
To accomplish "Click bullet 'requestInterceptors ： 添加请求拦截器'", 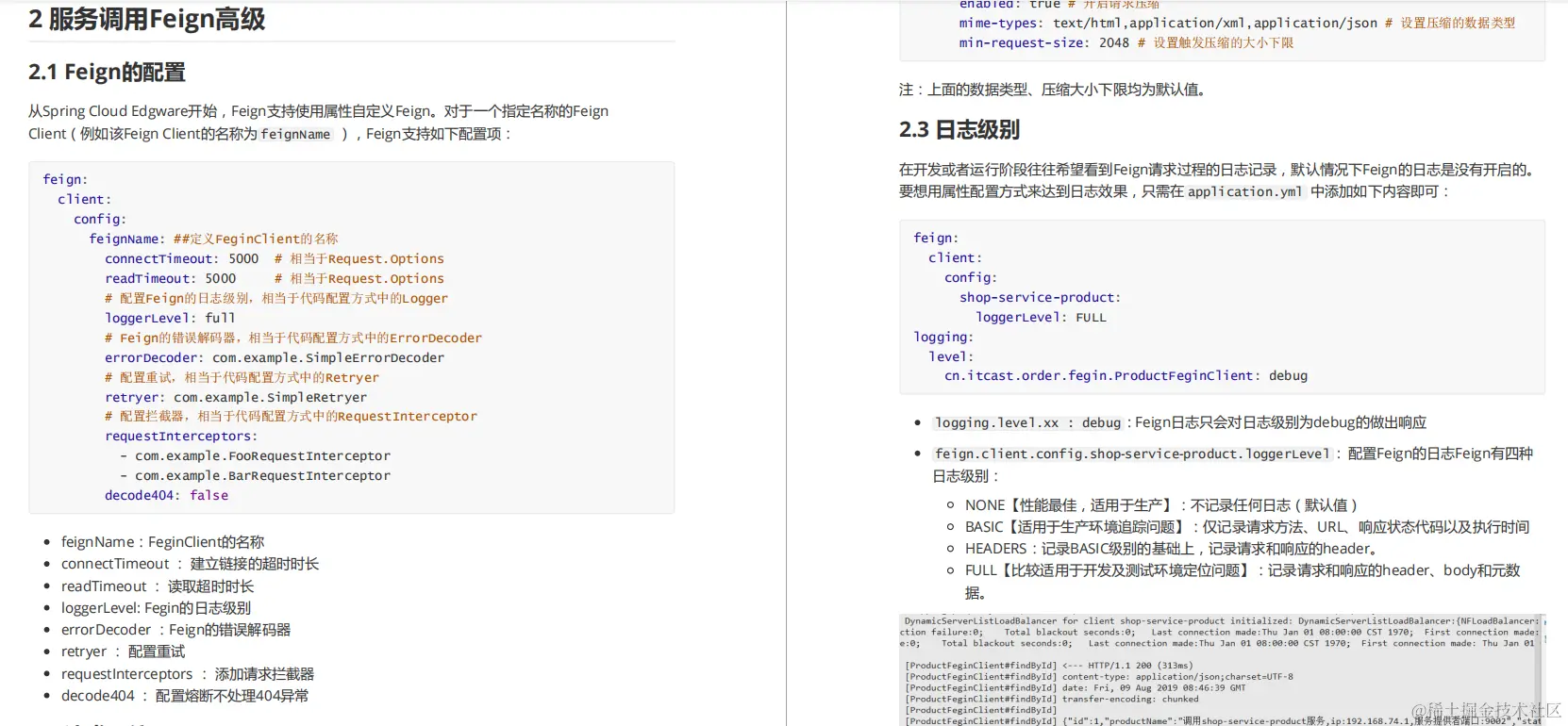I will pyautogui.click(x=188, y=674).
